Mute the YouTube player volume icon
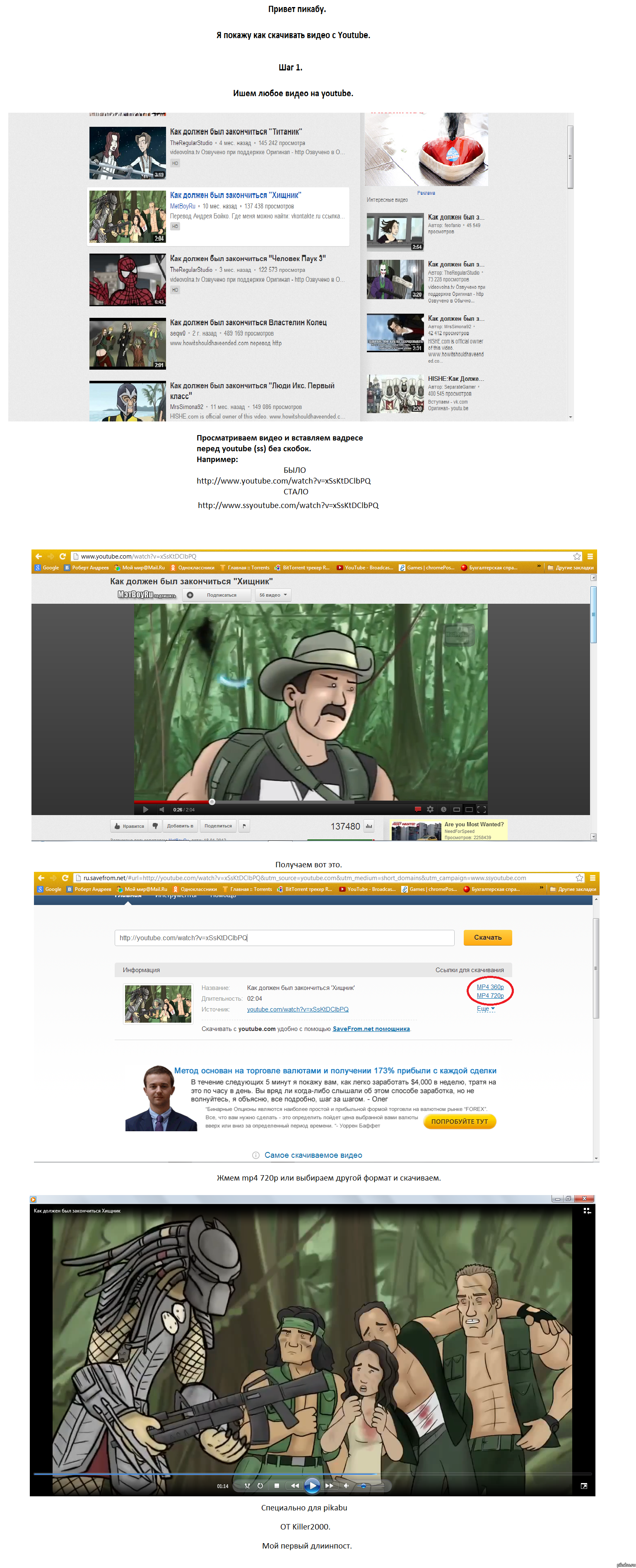The image size is (636, 1568). point(162,810)
